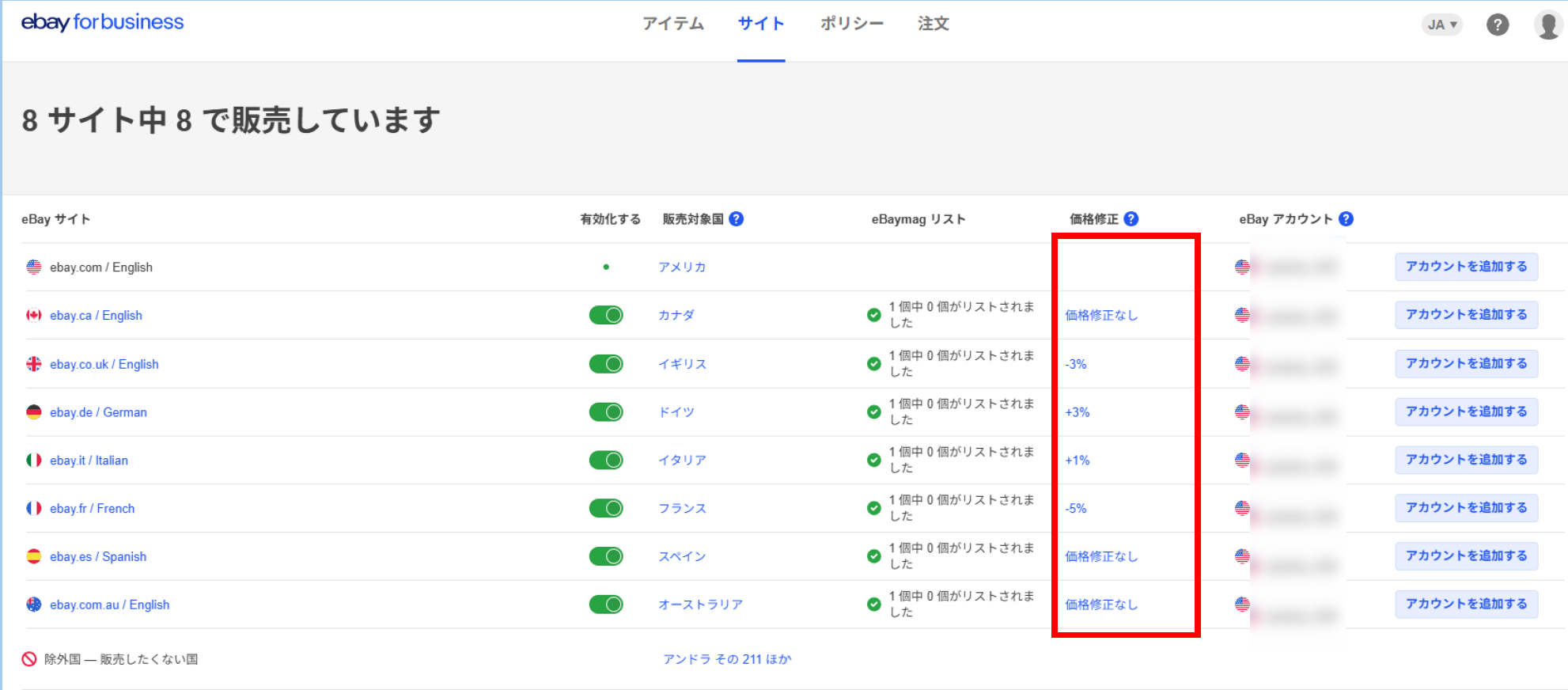This screenshot has width=1568, height=690.
Task: Go to the 注文 tab
Action: [933, 24]
